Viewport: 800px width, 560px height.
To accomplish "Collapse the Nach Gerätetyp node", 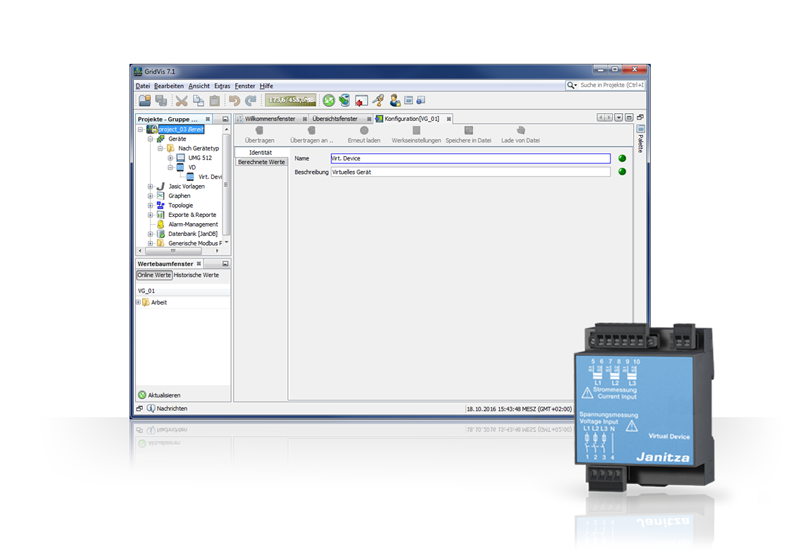I will pyautogui.click(x=160, y=148).
